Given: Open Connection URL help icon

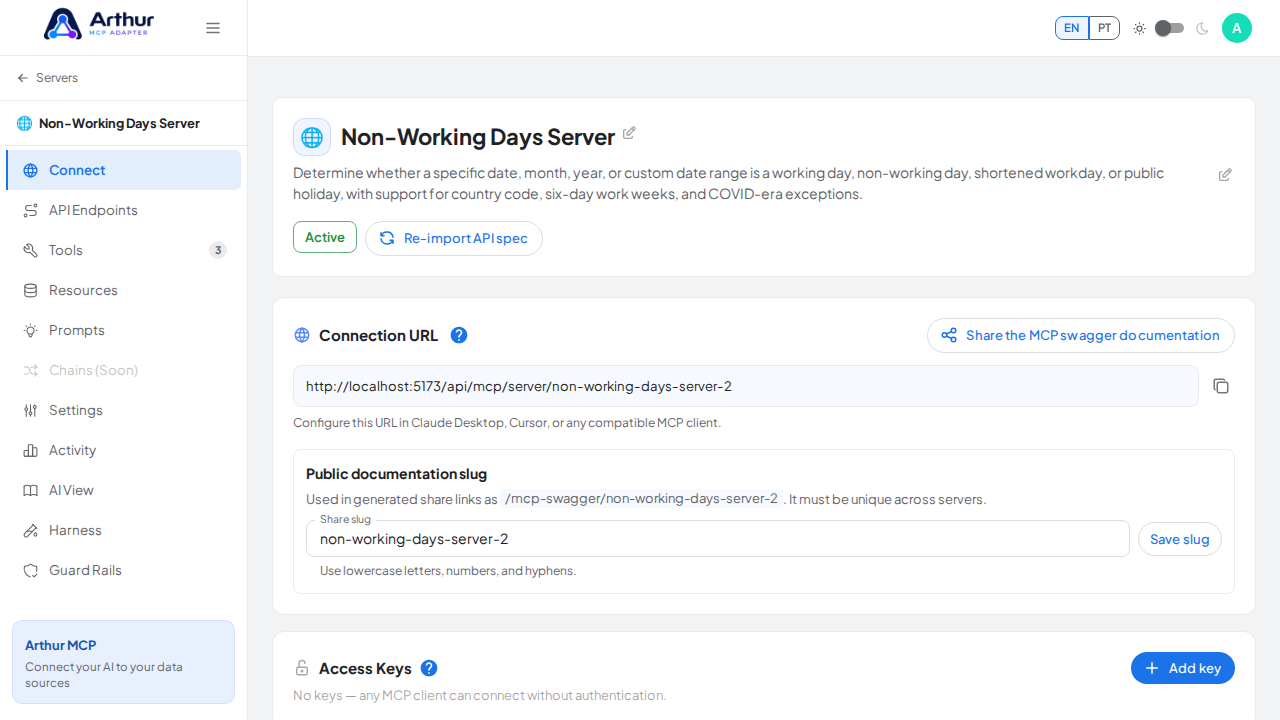Looking at the screenshot, I should click(459, 335).
